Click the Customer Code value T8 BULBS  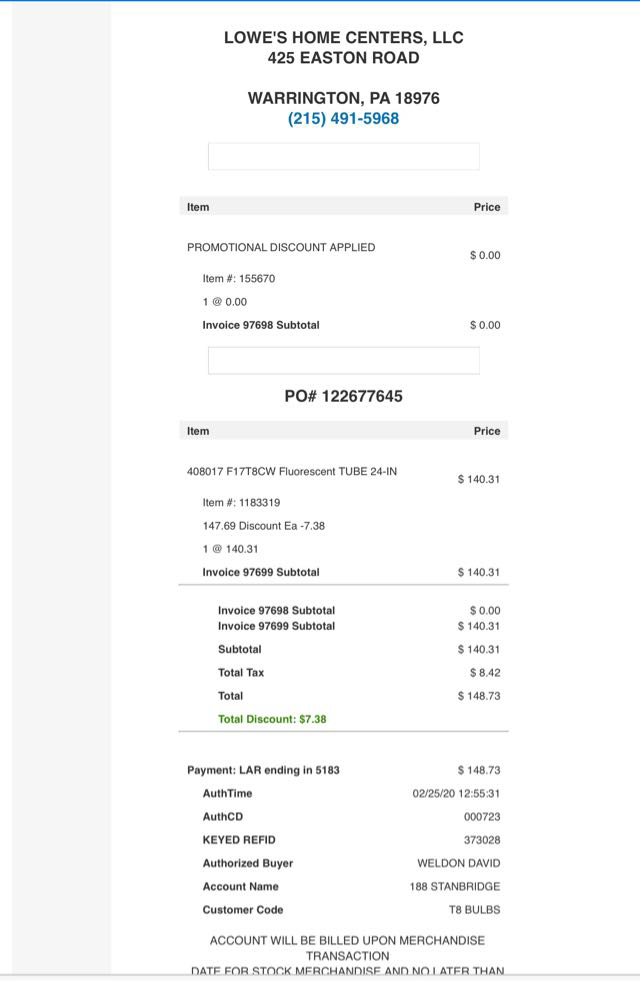pos(474,910)
